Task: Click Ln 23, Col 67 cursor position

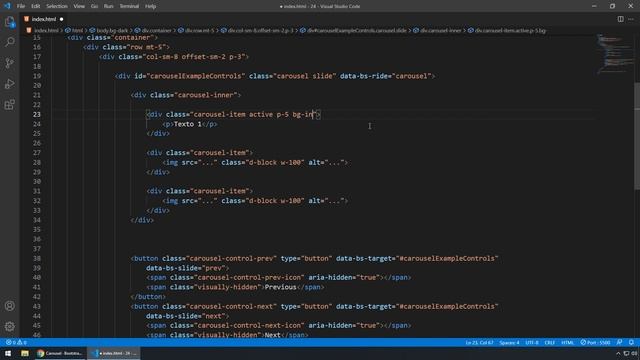Action: 479,342
